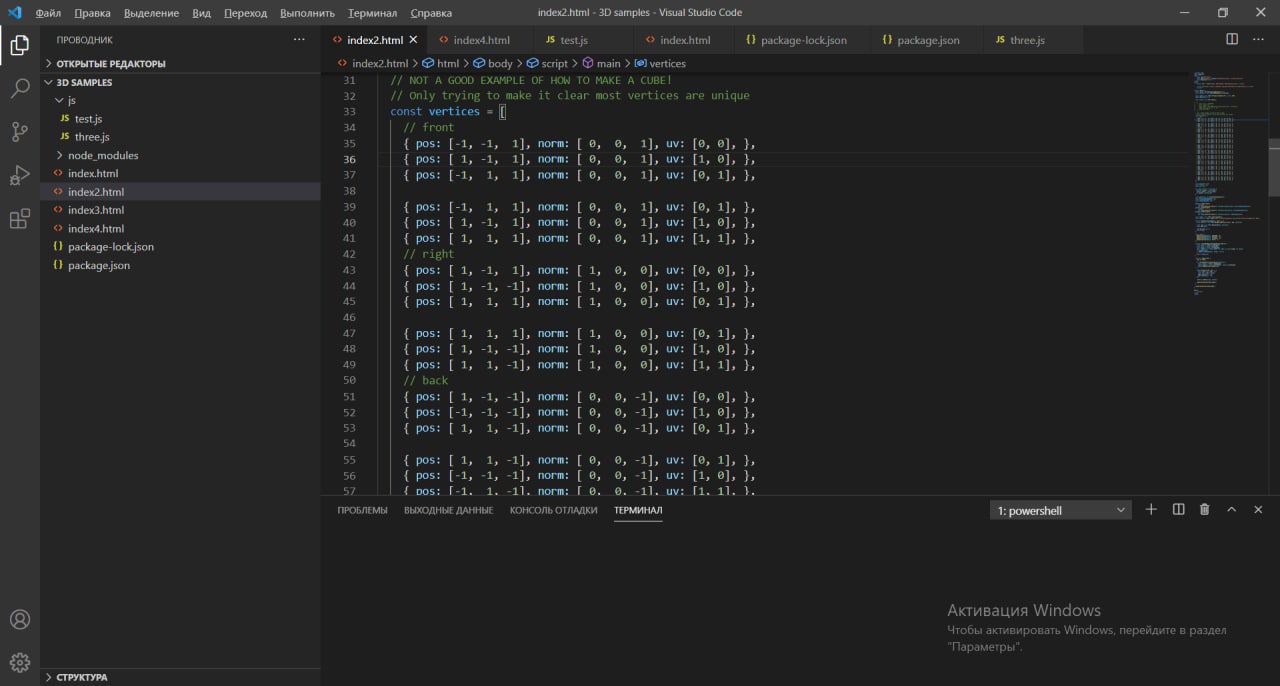Viewport: 1280px width, 686px height.
Task: Open the Accounts icon in activity bar
Action: pyautogui.click(x=19, y=619)
